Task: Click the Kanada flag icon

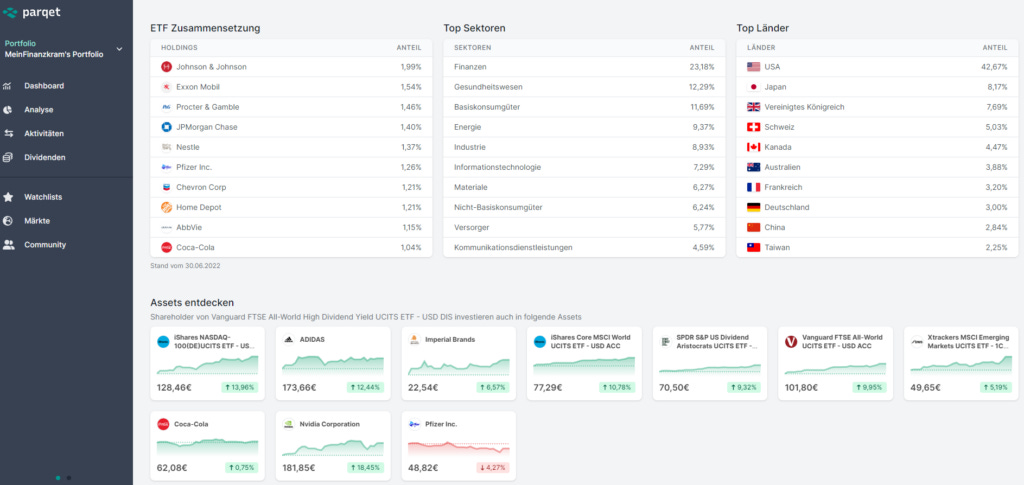Action: (x=754, y=147)
